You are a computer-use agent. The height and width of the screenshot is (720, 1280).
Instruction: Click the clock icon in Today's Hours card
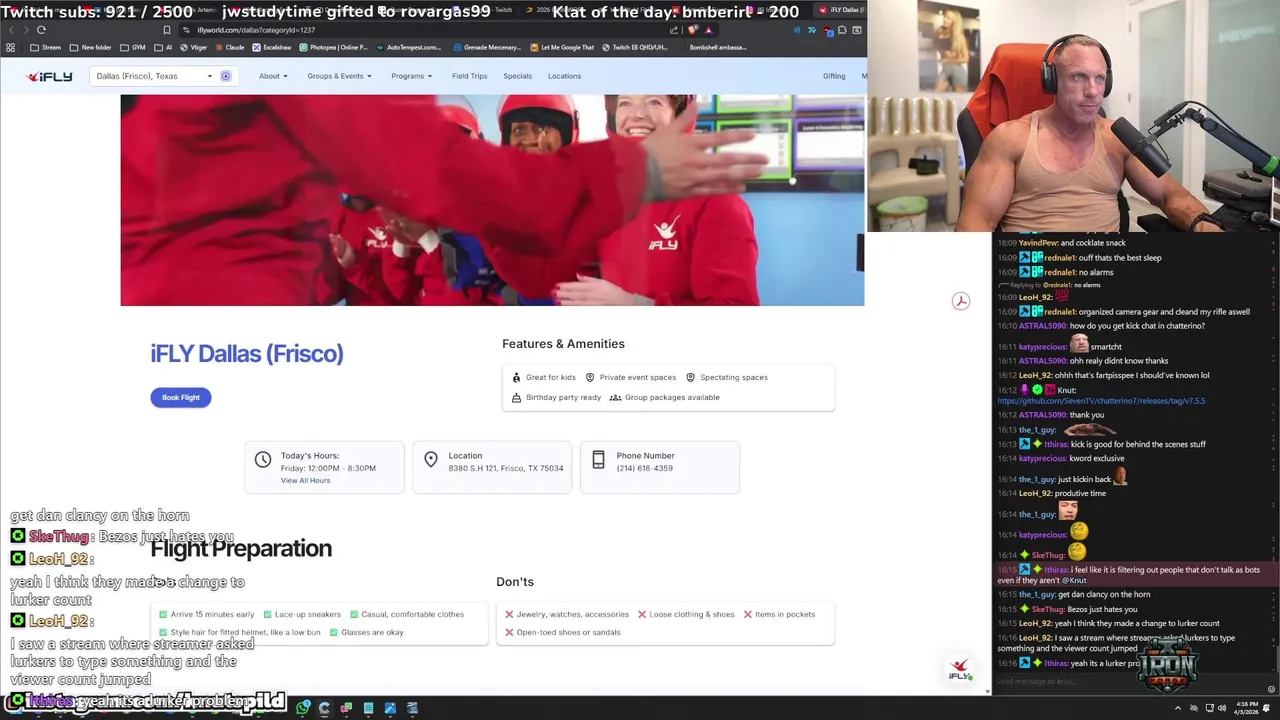(263, 460)
